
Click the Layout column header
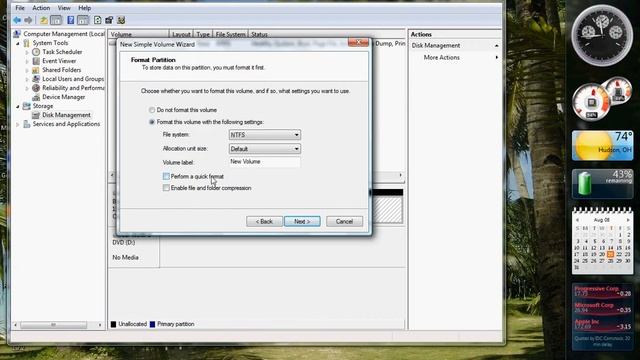point(180,34)
